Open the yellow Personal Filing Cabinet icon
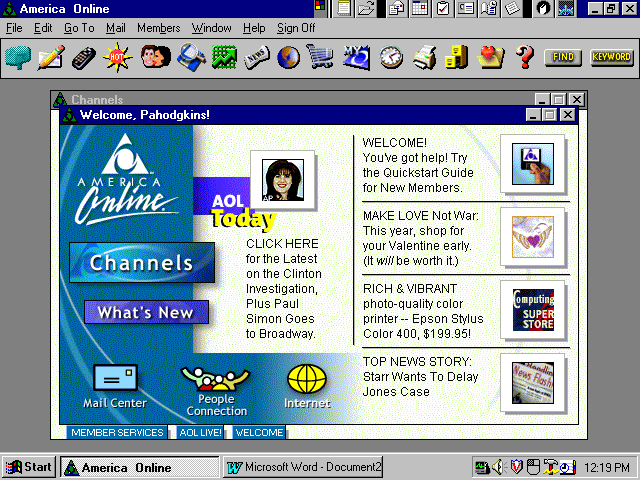Viewport: 640px width, 480px height. click(456, 57)
